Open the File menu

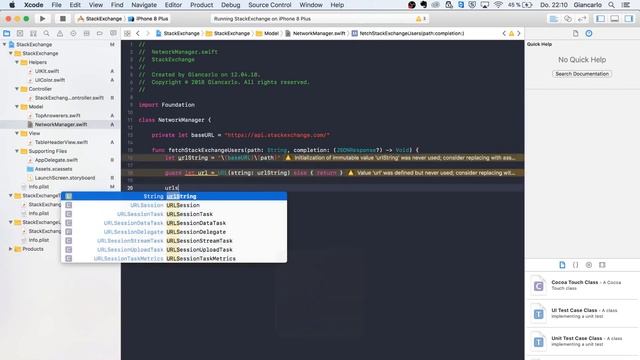click(56, 5)
